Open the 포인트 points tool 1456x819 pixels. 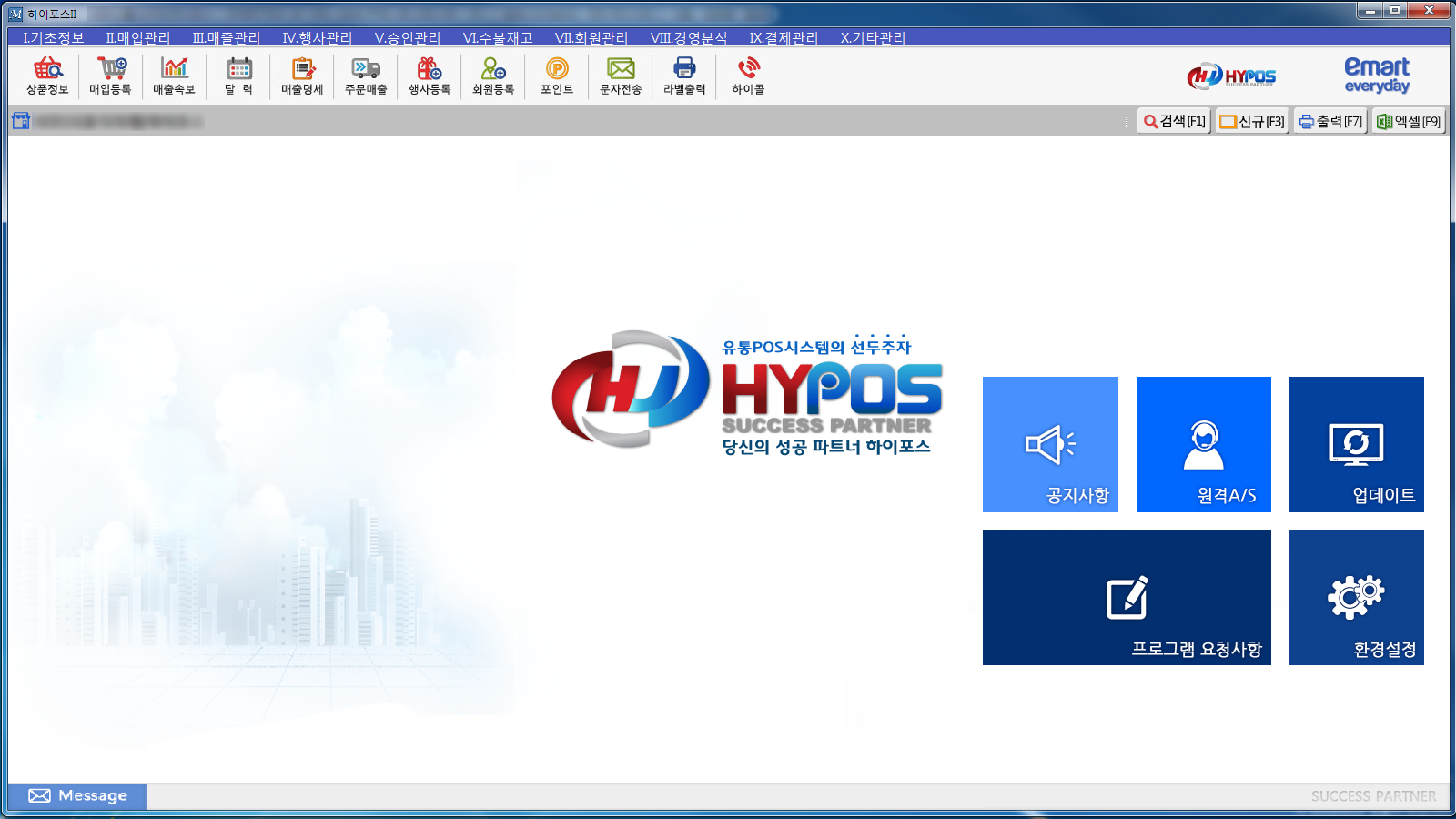[x=557, y=76]
